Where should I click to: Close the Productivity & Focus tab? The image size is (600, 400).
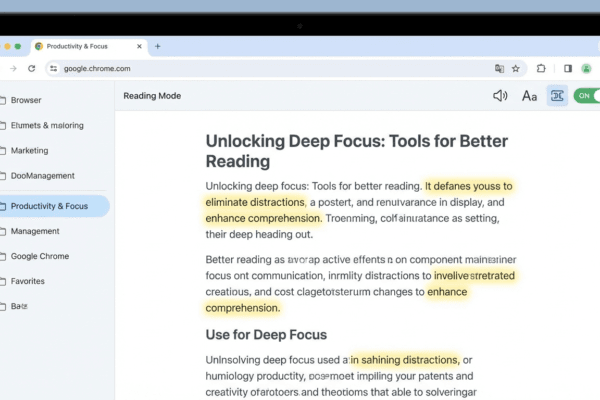139,46
